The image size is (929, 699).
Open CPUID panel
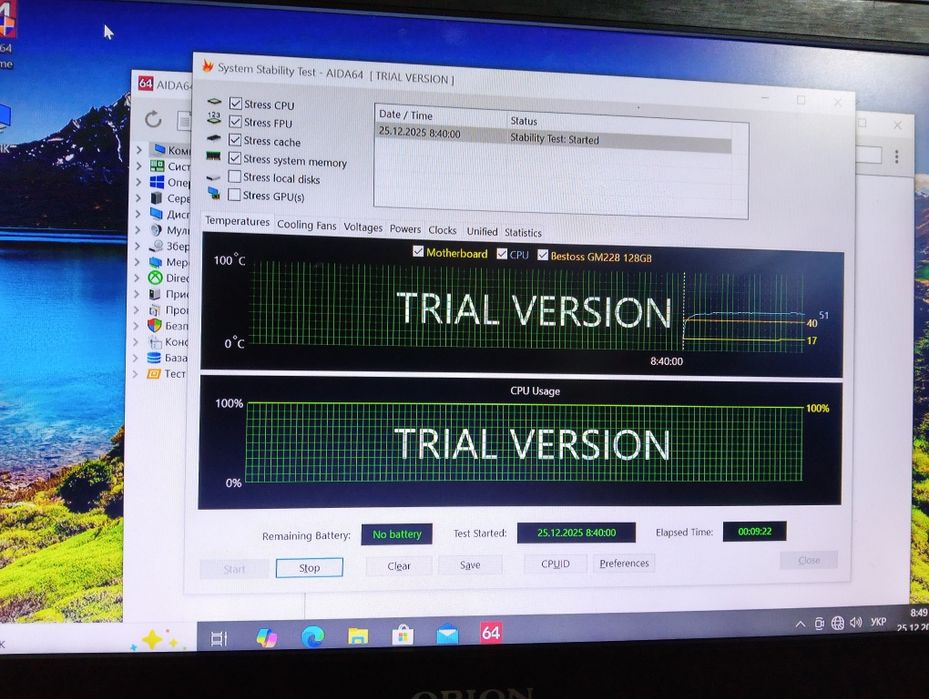[555, 564]
